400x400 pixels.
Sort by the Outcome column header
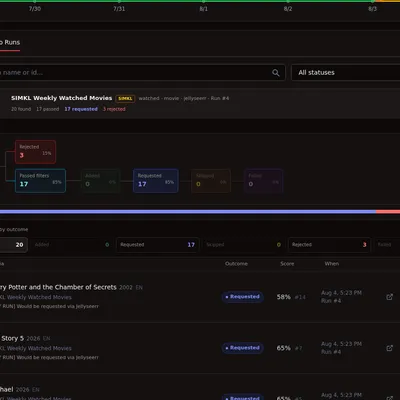236,264
